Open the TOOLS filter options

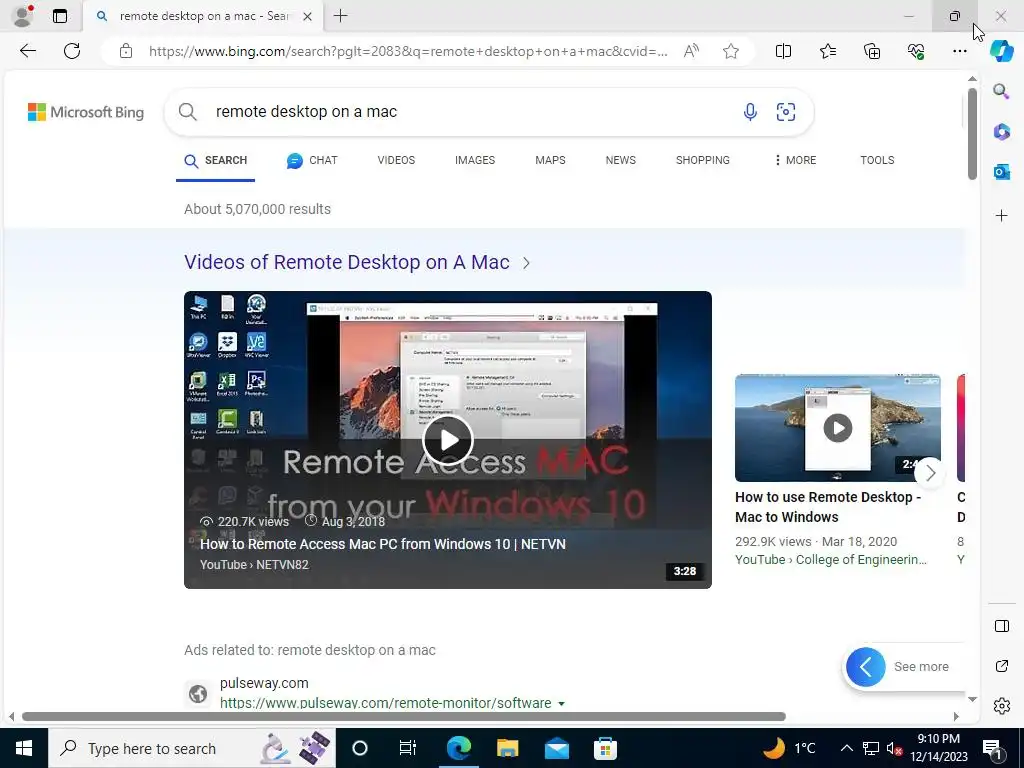coord(877,160)
